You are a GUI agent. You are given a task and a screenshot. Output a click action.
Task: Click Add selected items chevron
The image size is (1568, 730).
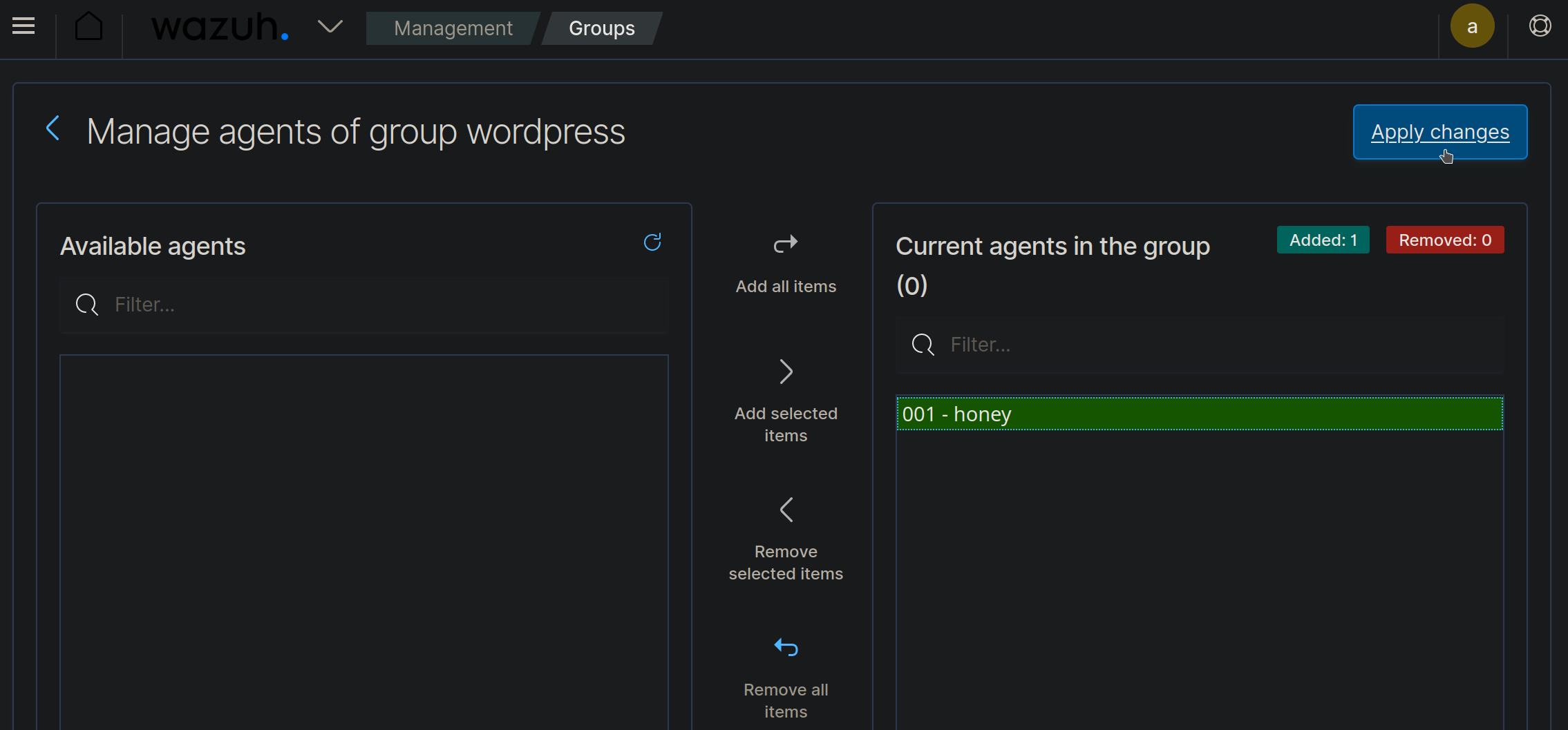[x=786, y=372]
